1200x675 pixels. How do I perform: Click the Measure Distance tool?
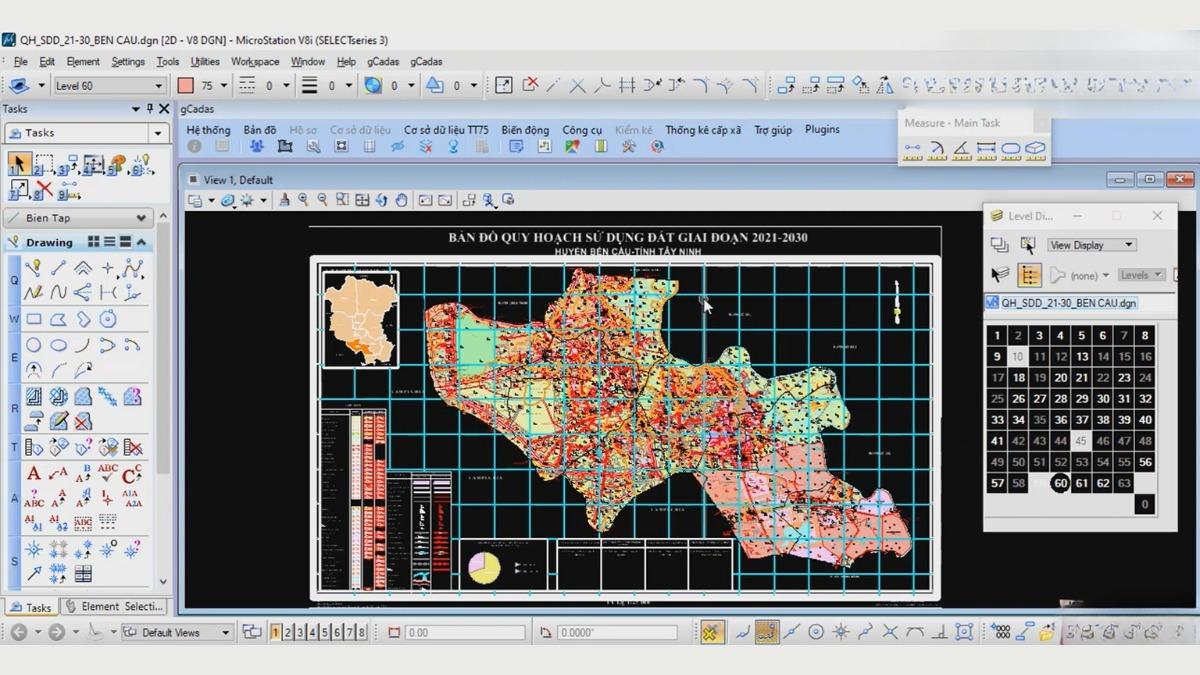(x=912, y=149)
